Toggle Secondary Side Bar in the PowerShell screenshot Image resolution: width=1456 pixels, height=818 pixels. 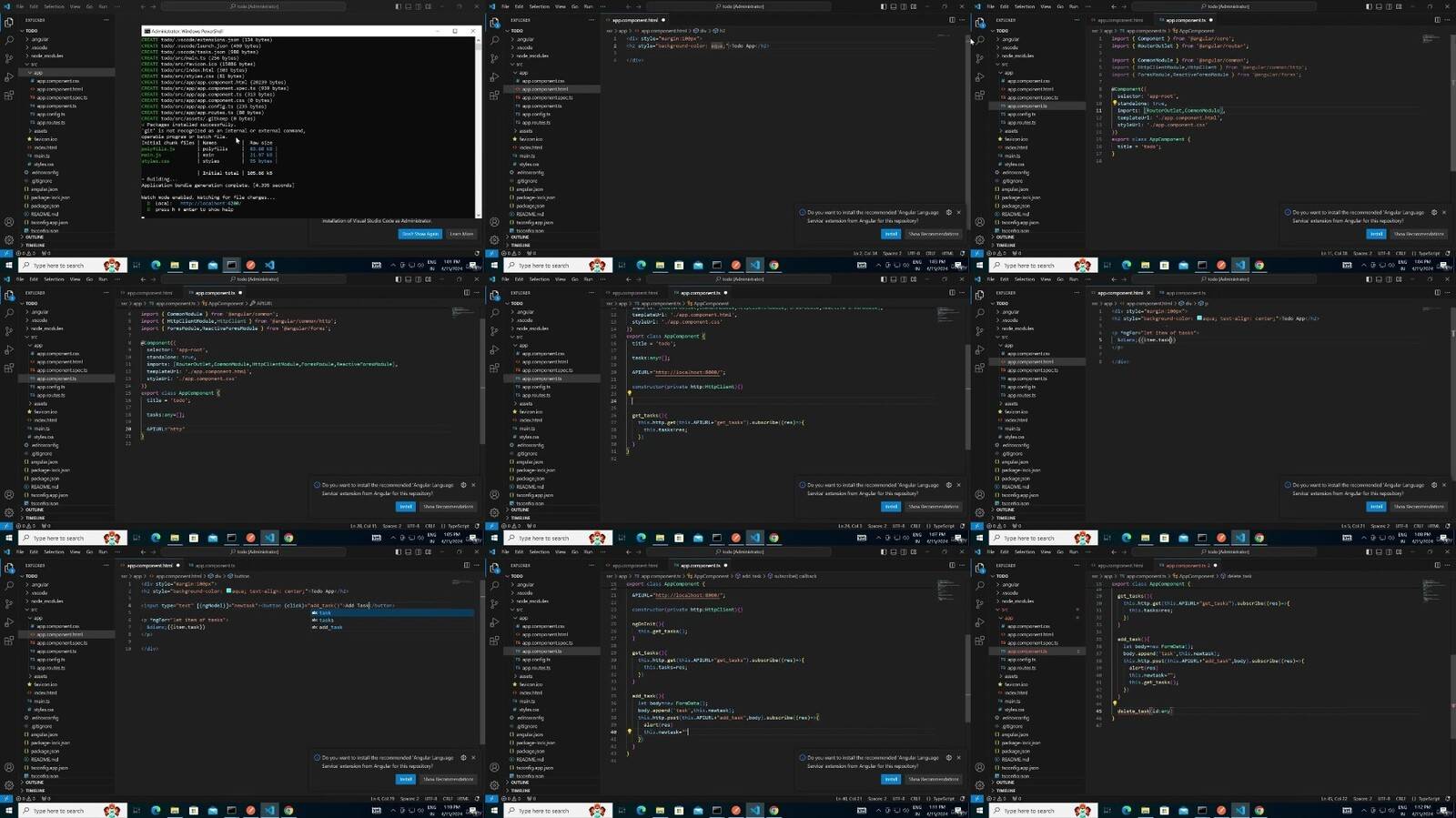[x=418, y=6]
